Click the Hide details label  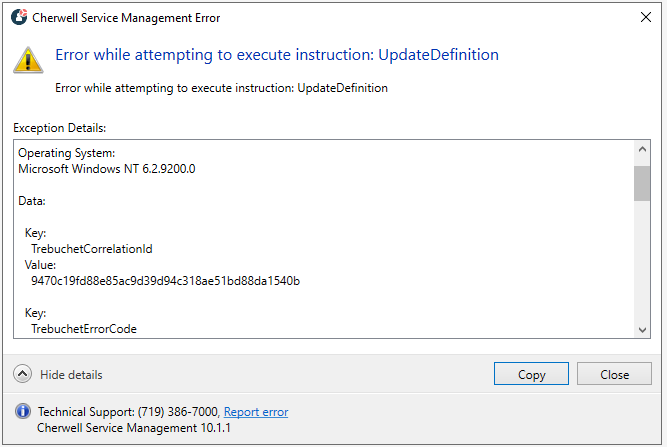[x=71, y=375]
